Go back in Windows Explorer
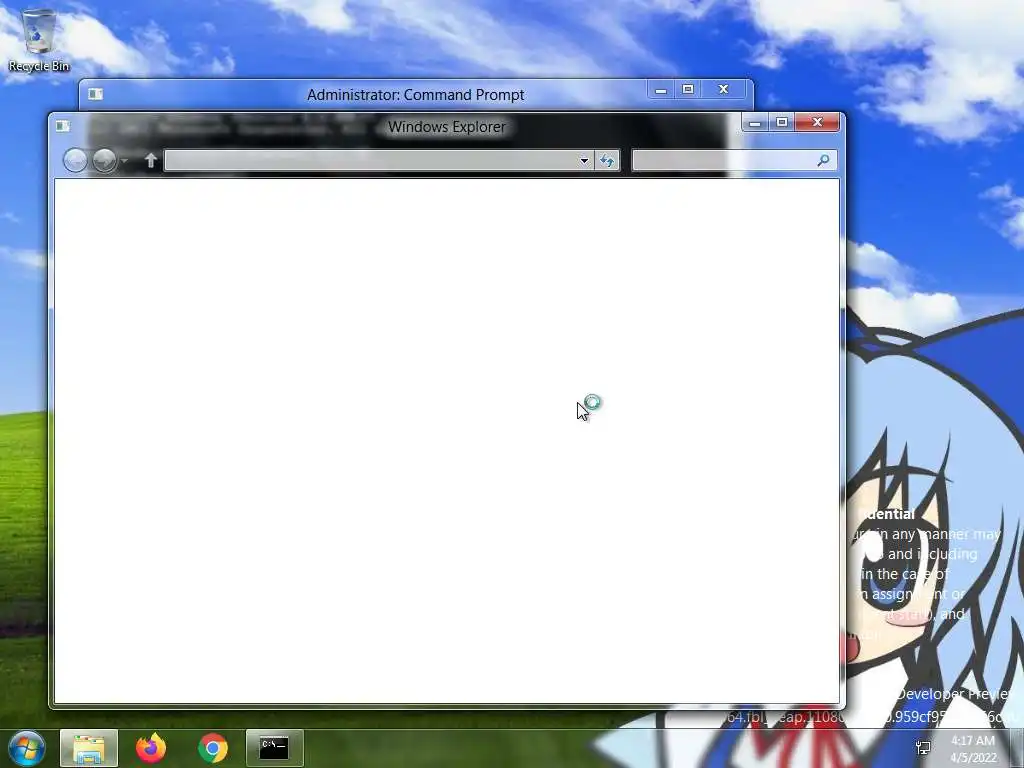 coord(75,160)
